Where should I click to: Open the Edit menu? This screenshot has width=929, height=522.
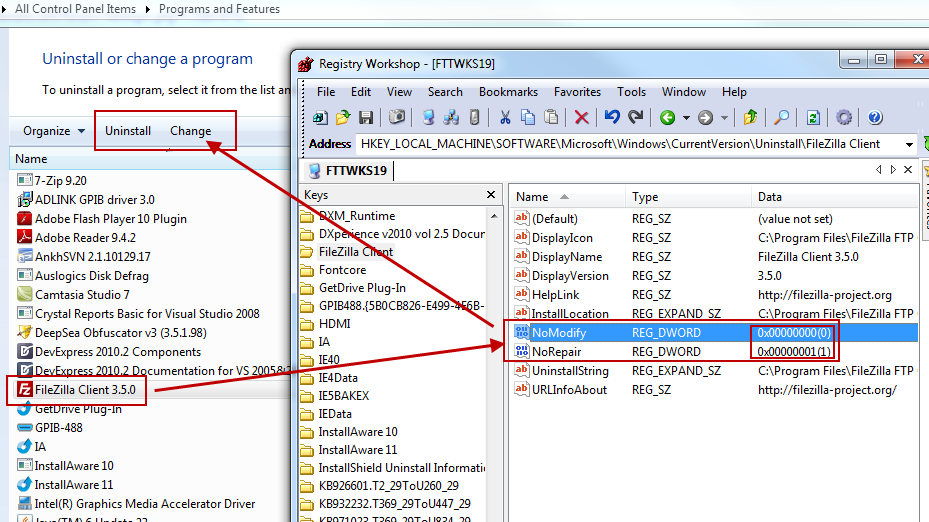[x=361, y=92]
